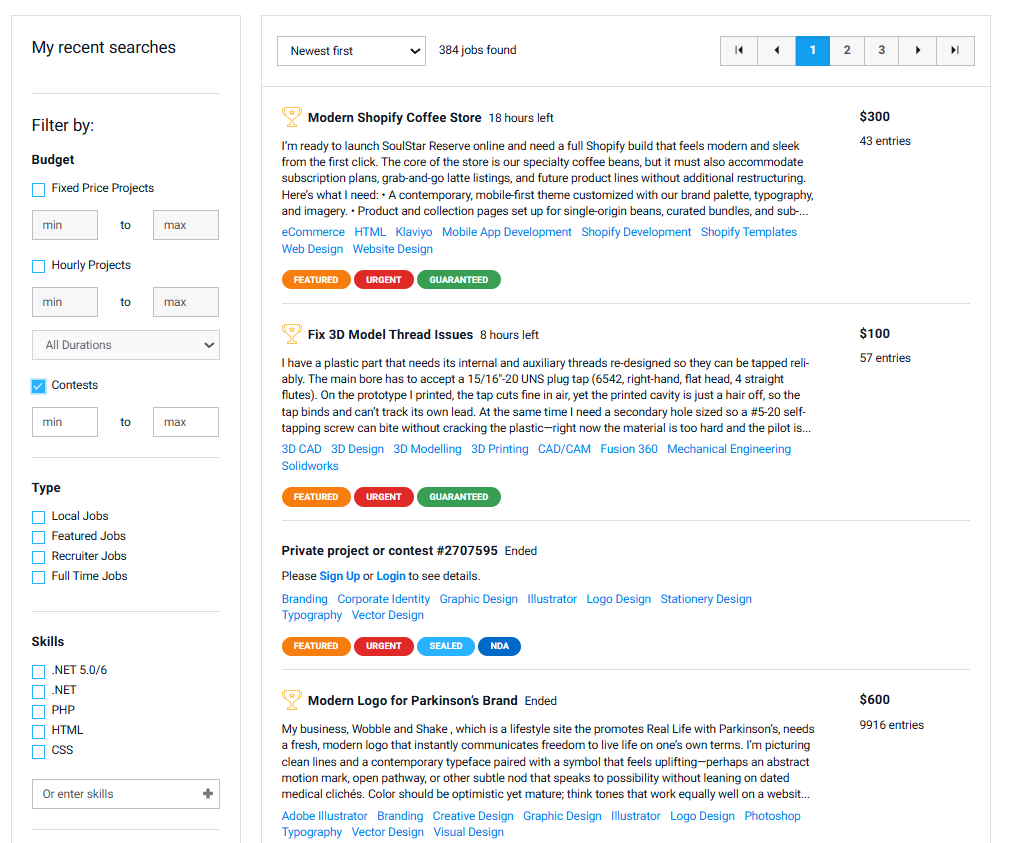Click the Adobe Illustrator skill tag
Image resolution: width=1022 pixels, height=843 pixels.
324,816
